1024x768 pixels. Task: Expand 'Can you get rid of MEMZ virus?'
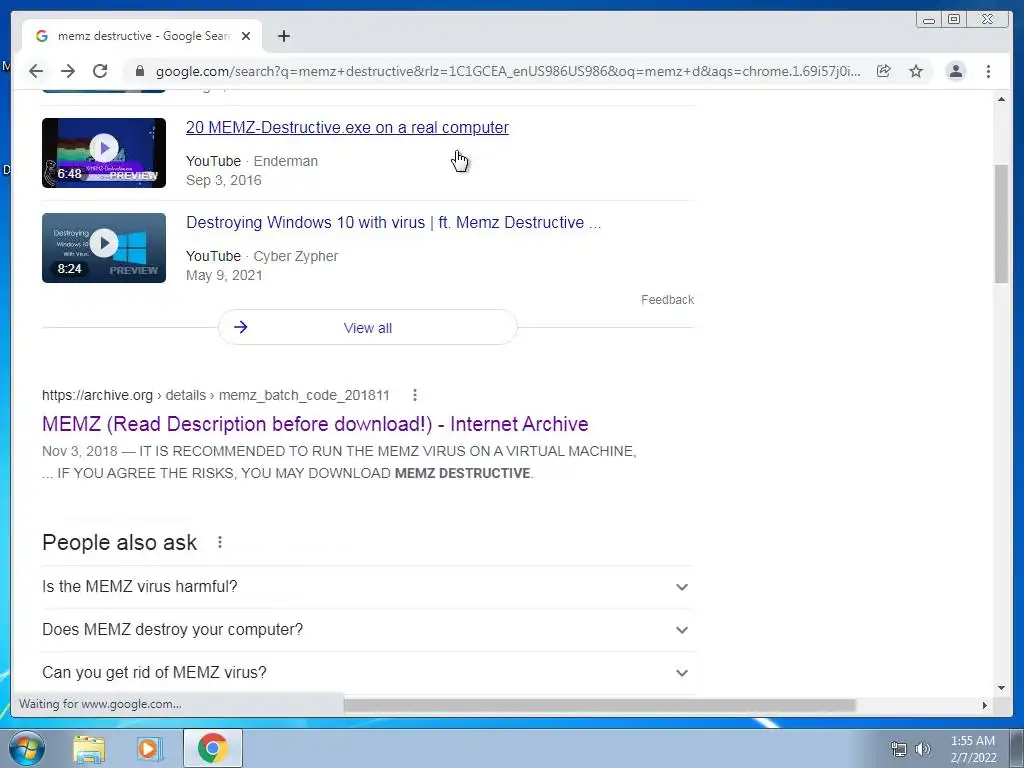pos(367,673)
